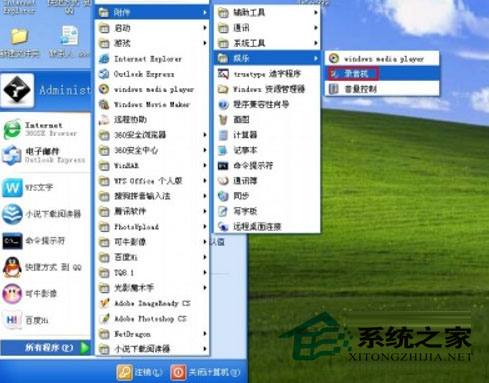This screenshot has width=489, height=383.
Task: Open Adobe Photoshop CS
Action: pos(152,319)
